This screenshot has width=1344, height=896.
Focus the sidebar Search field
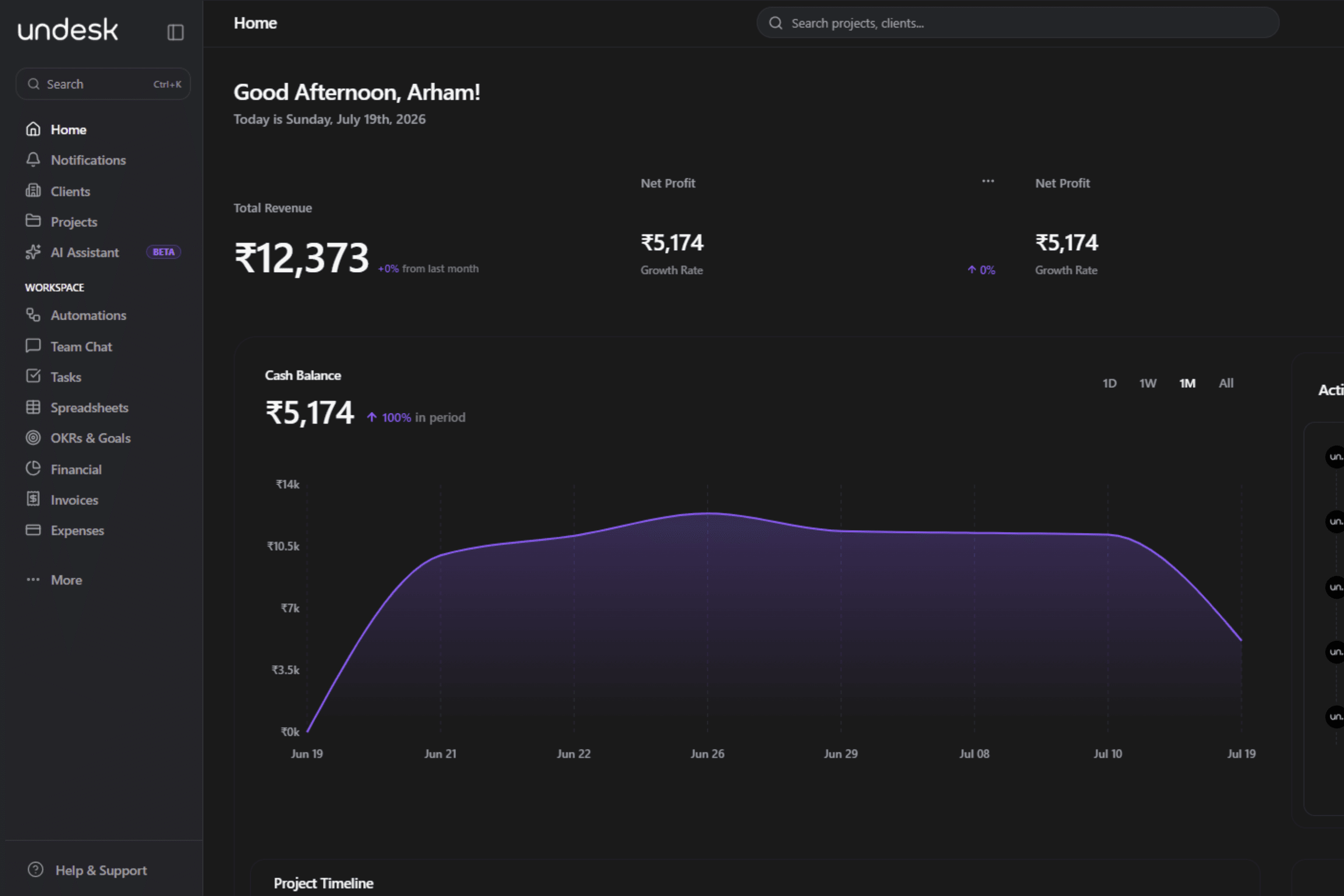pos(103,84)
